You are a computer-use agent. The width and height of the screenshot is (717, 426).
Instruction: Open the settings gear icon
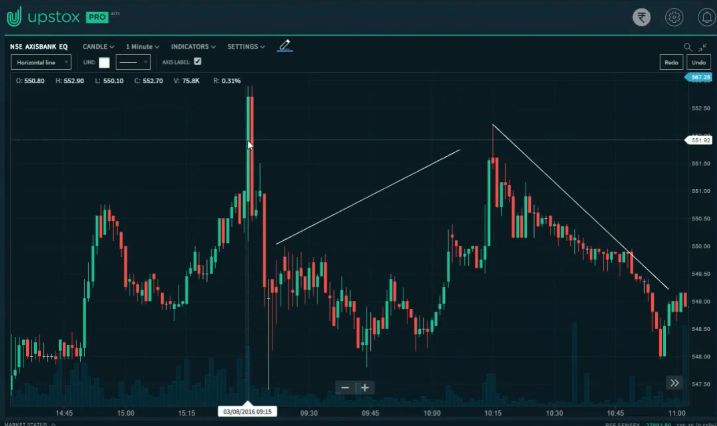tap(673, 17)
